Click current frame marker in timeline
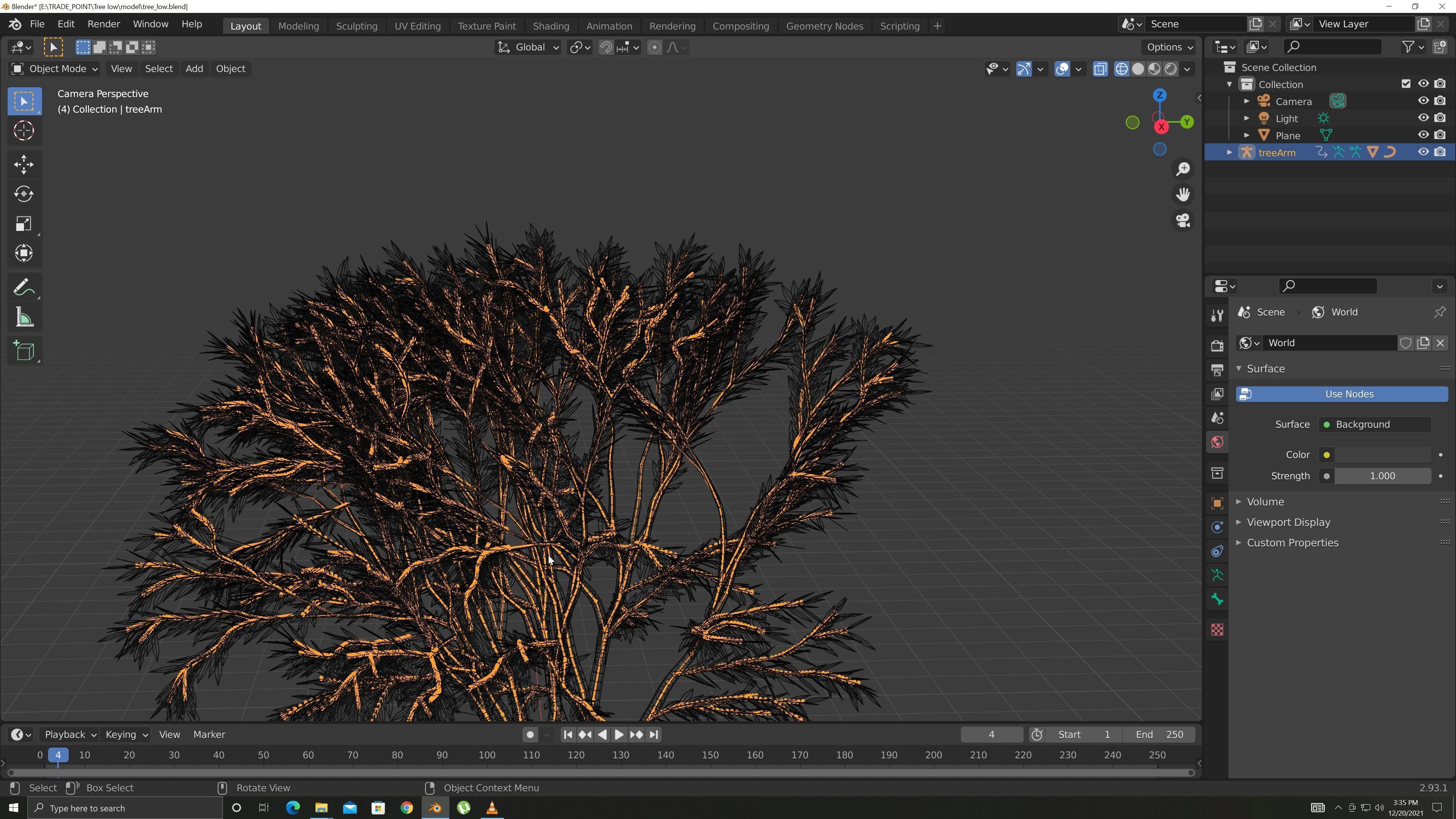1456x819 pixels. pyautogui.click(x=58, y=755)
